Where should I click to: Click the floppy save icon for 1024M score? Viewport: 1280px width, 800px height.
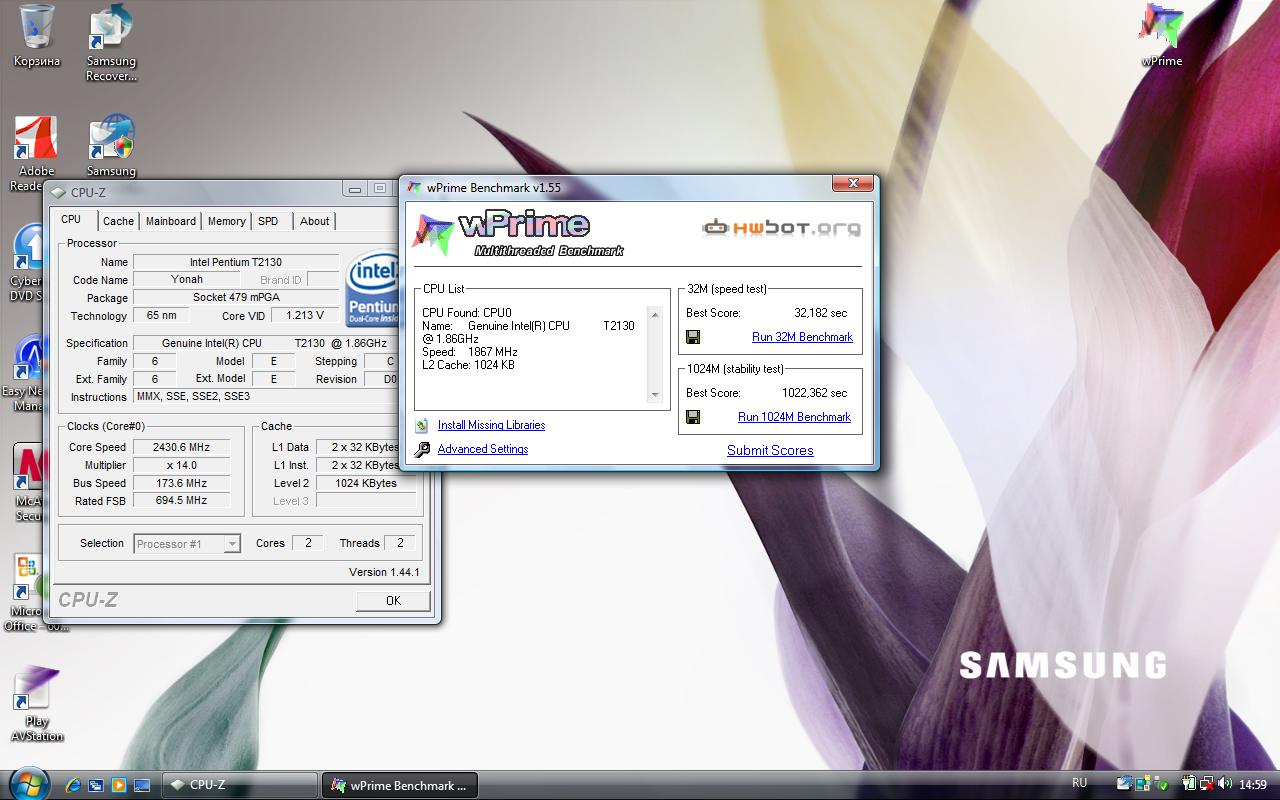pos(693,417)
